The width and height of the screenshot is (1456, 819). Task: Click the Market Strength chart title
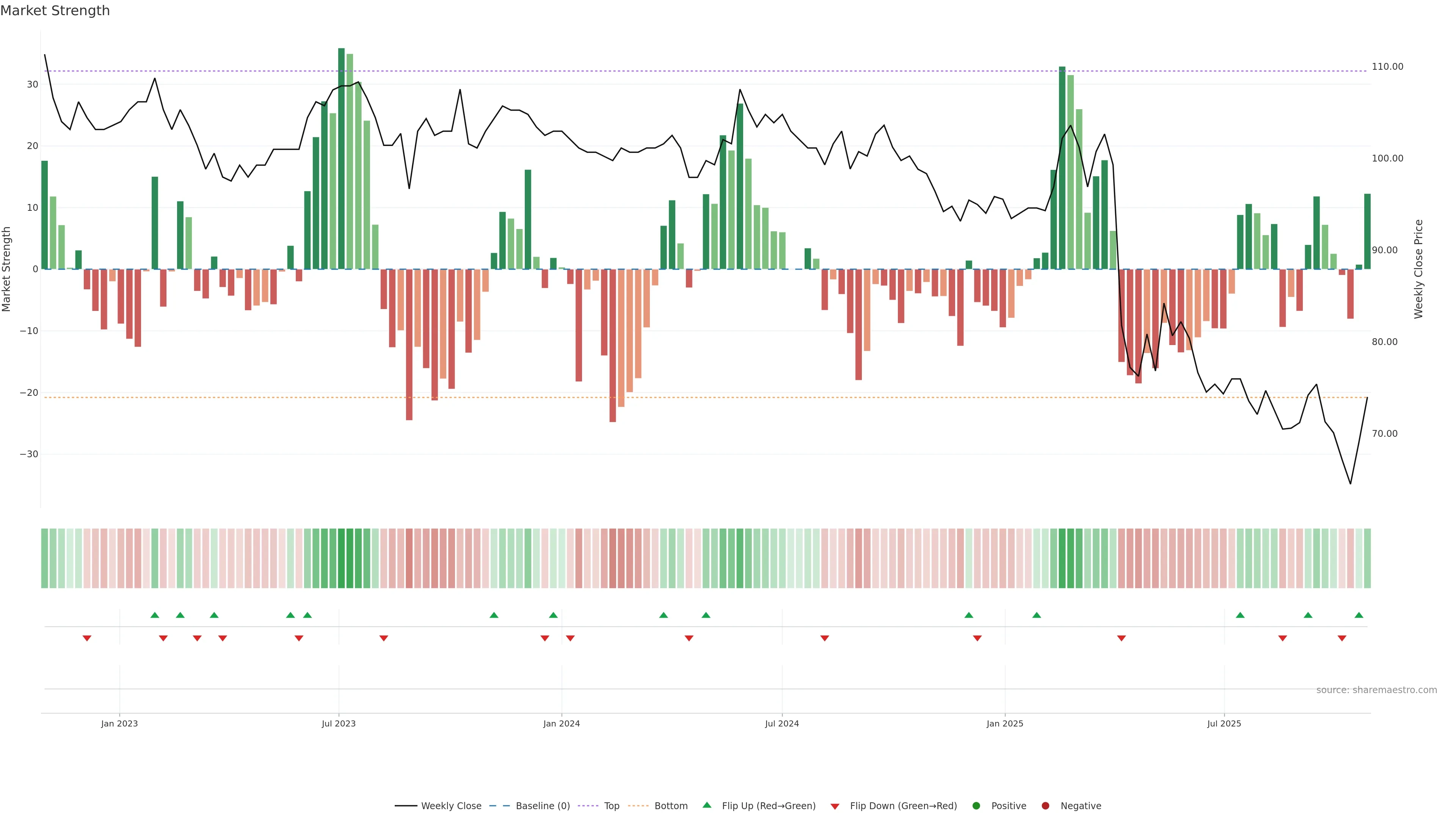click(55, 11)
